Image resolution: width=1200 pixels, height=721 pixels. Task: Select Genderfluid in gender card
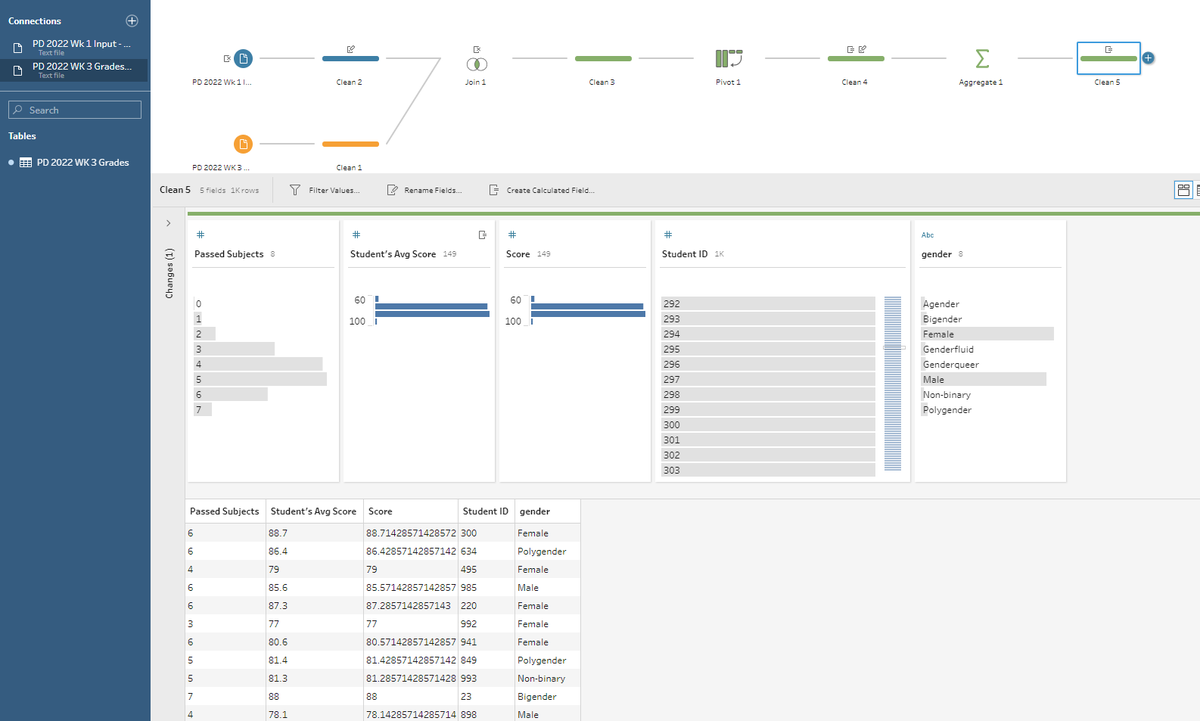948,349
